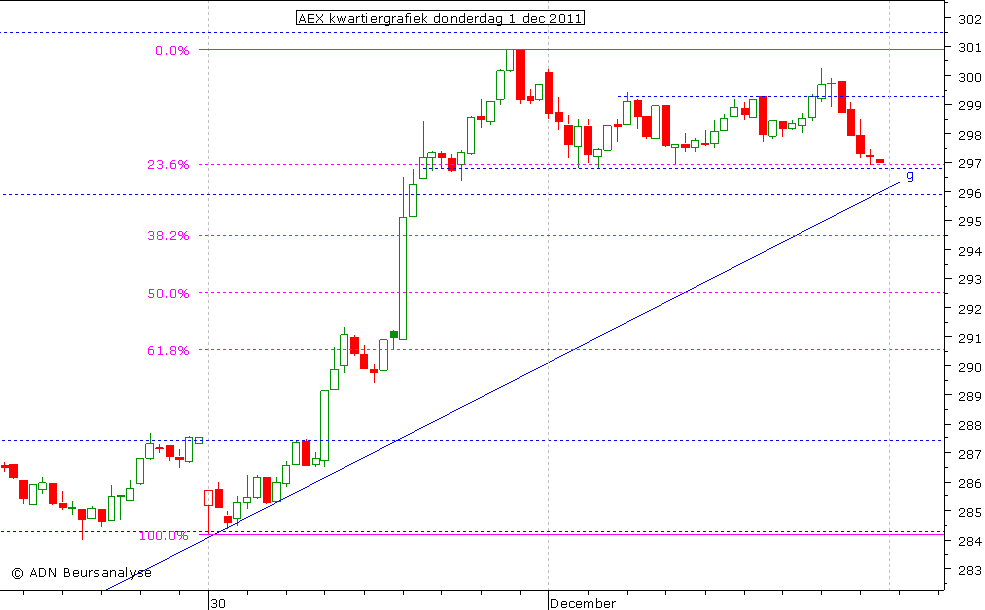Click the price axis value 286
The image size is (985, 610).
[x=970, y=484]
